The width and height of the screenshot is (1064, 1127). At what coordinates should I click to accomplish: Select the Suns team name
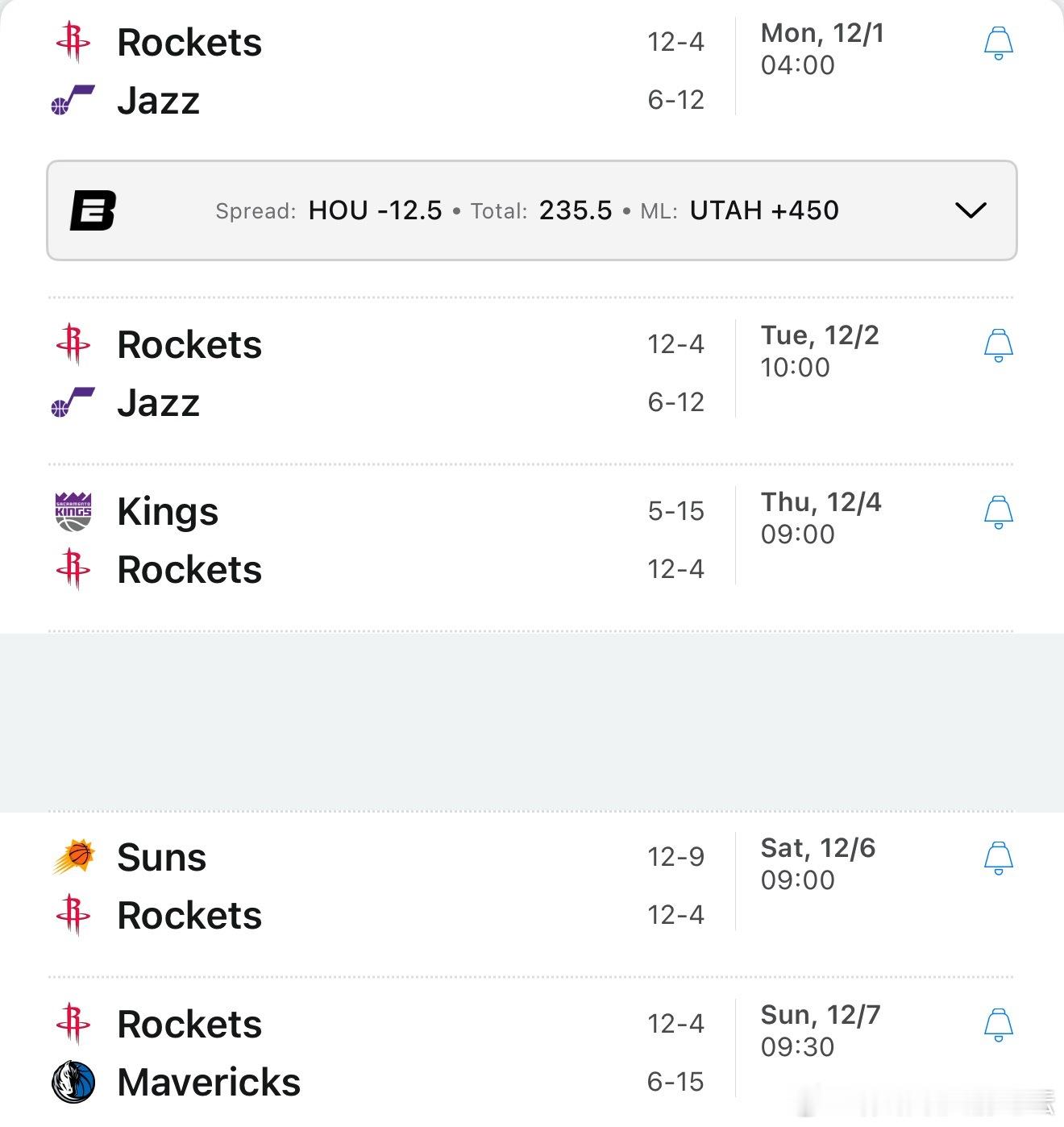coord(161,857)
